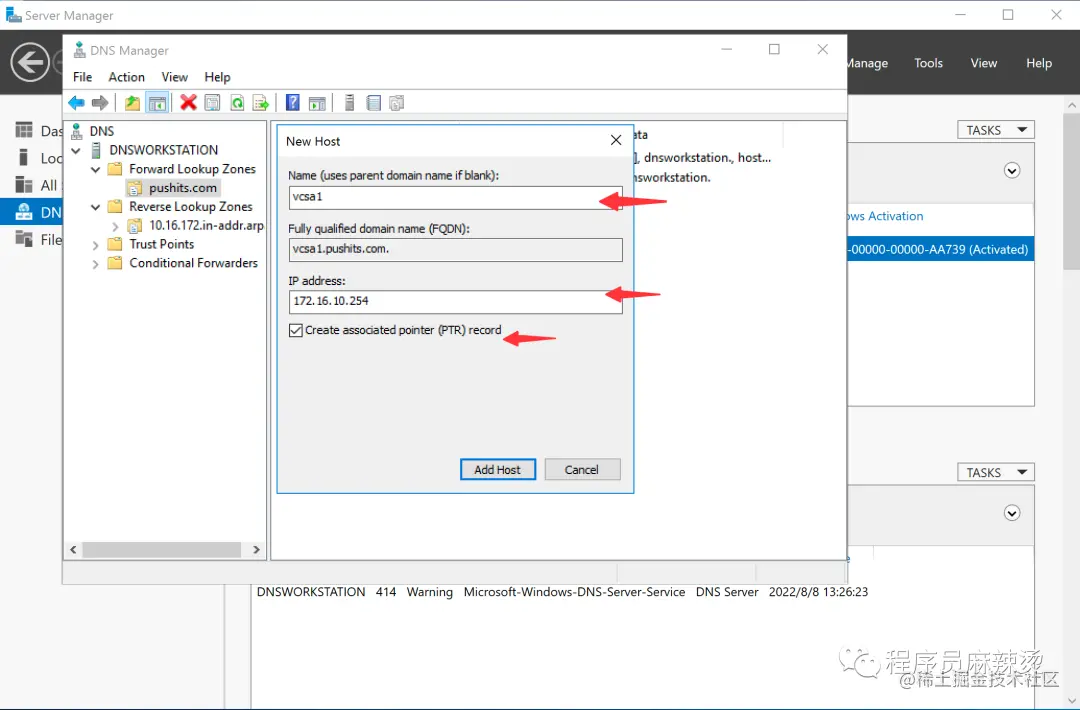Click the Add Host button
Viewport: 1080px width, 710px height.
pos(497,470)
